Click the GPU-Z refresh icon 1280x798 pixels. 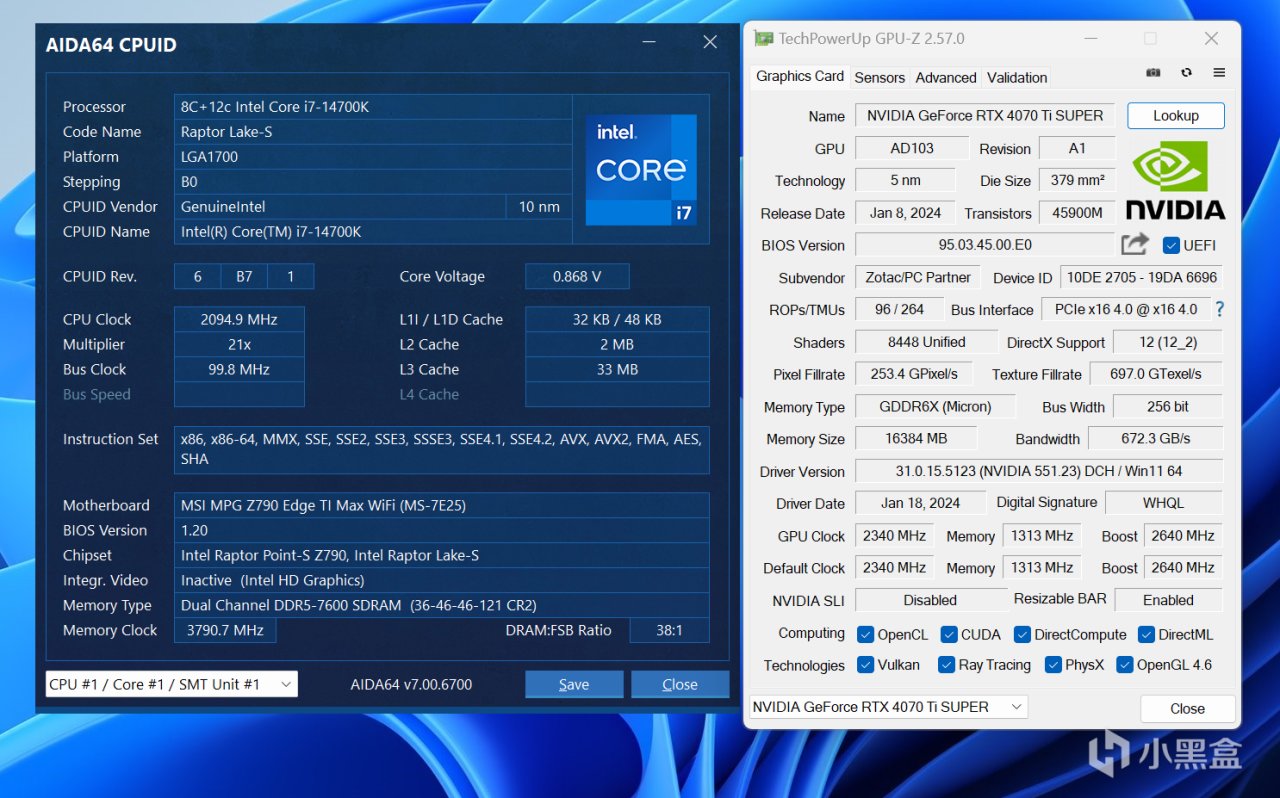click(1186, 73)
